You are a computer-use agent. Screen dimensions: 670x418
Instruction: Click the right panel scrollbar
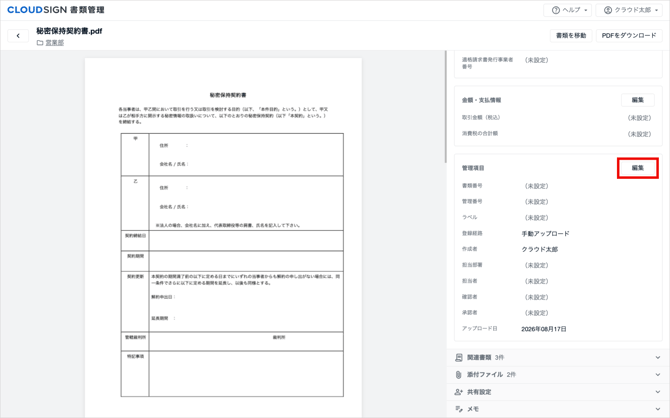445,107
